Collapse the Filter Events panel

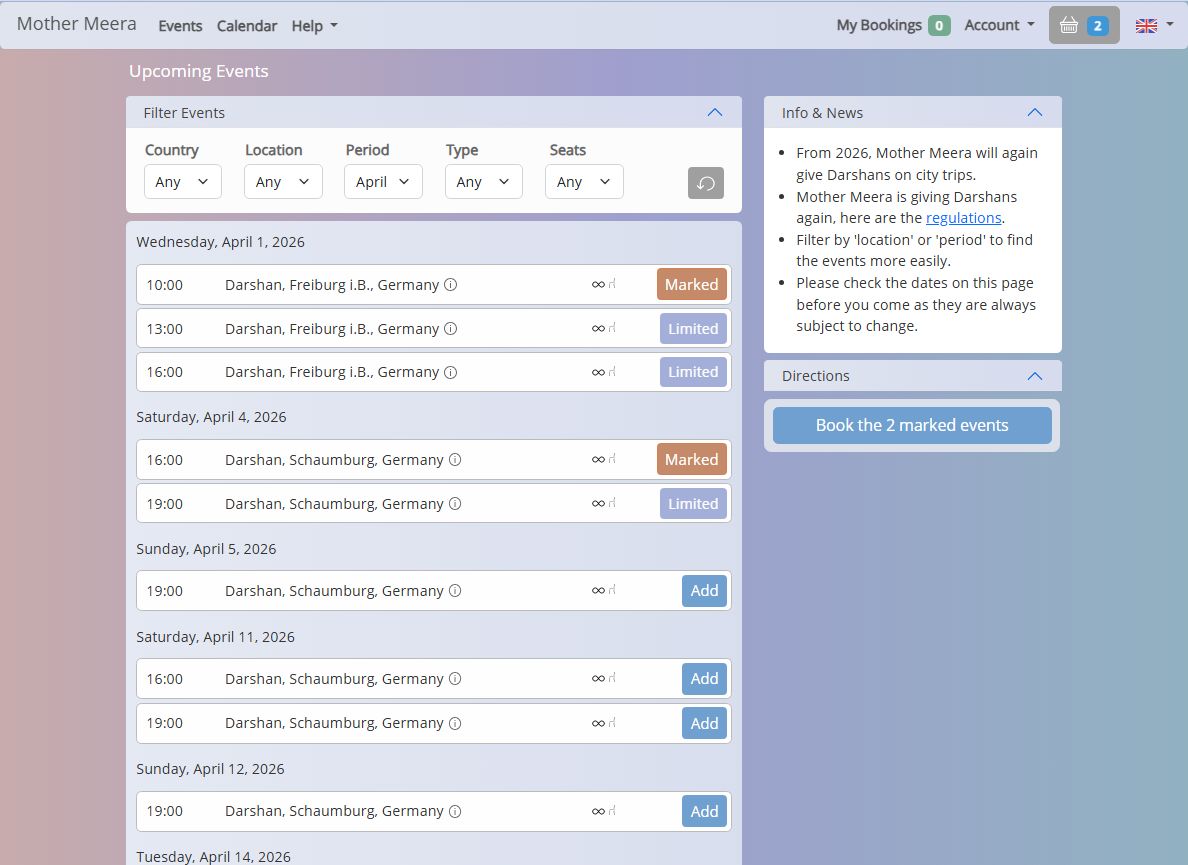click(x=714, y=112)
